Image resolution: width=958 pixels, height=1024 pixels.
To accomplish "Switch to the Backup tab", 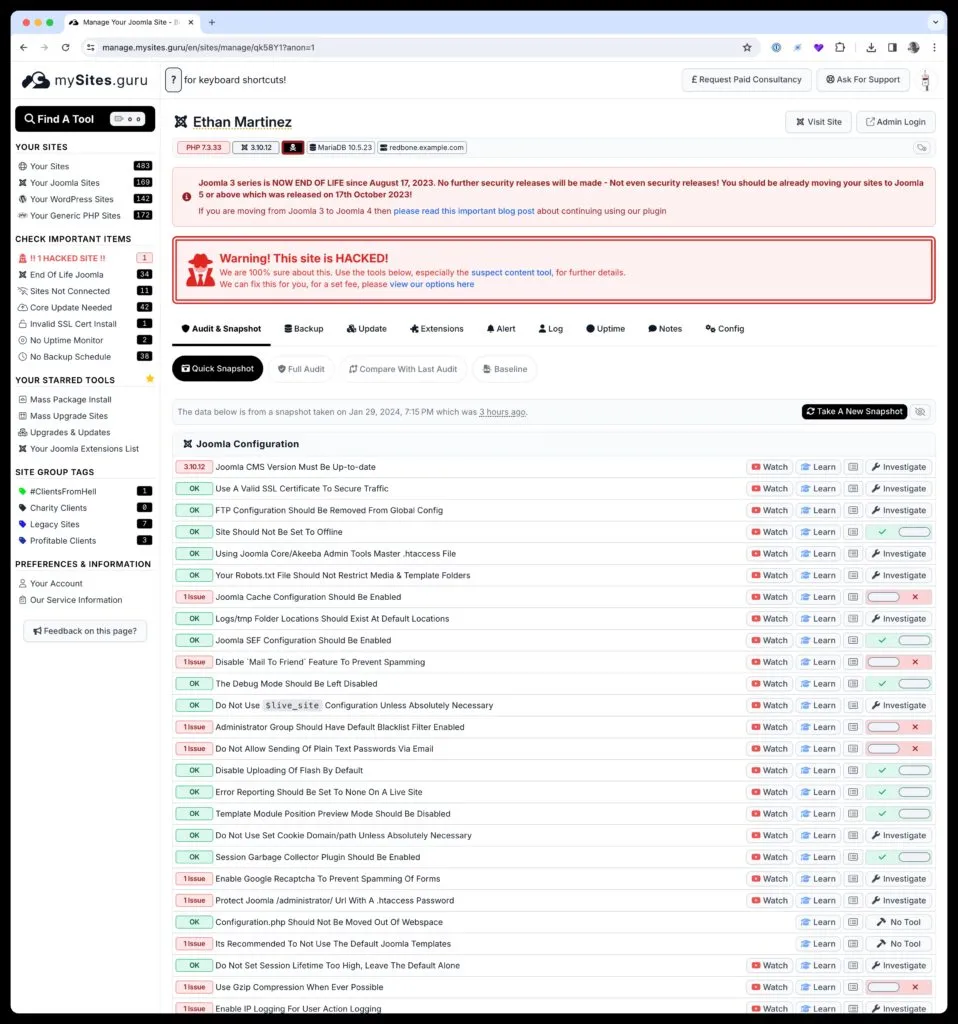I will pos(303,328).
